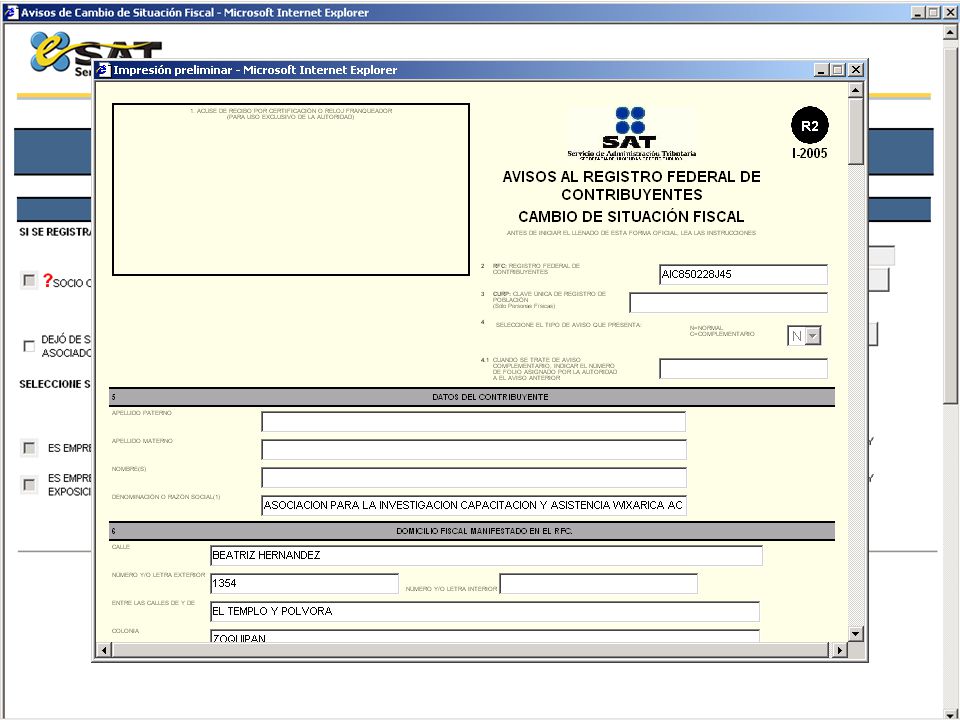Toggle the SOCIO checkbox in the background window
The image size is (960, 720).
pos(29,280)
